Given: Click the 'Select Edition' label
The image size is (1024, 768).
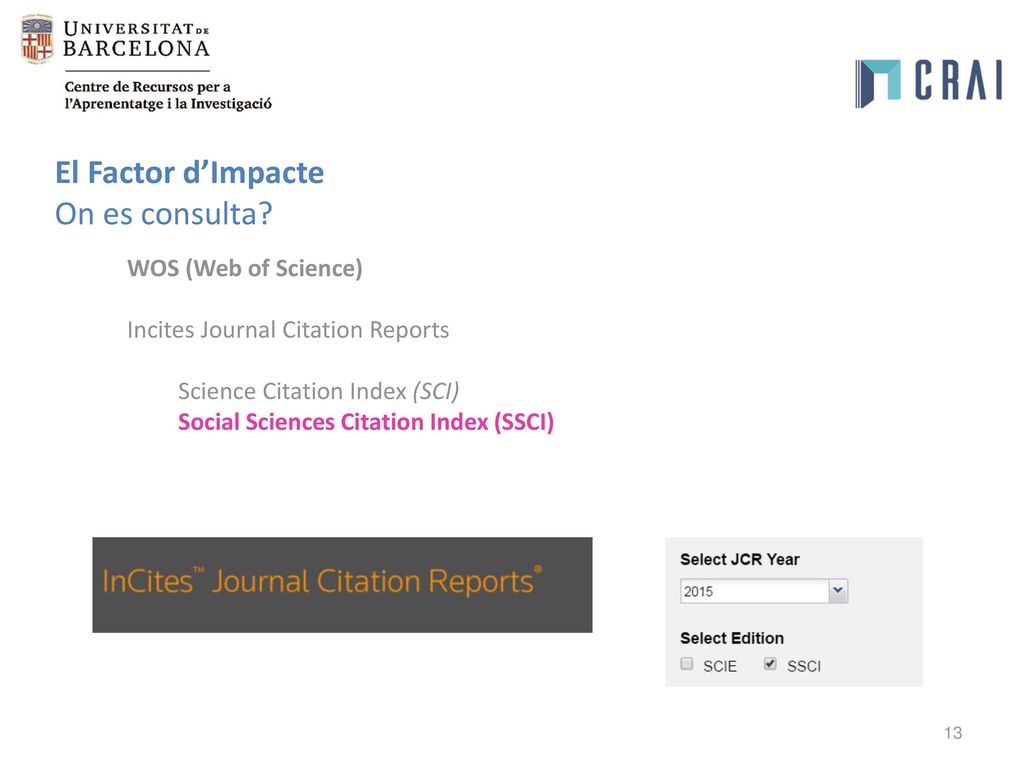Looking at the screenshot, I should (732, 638).
